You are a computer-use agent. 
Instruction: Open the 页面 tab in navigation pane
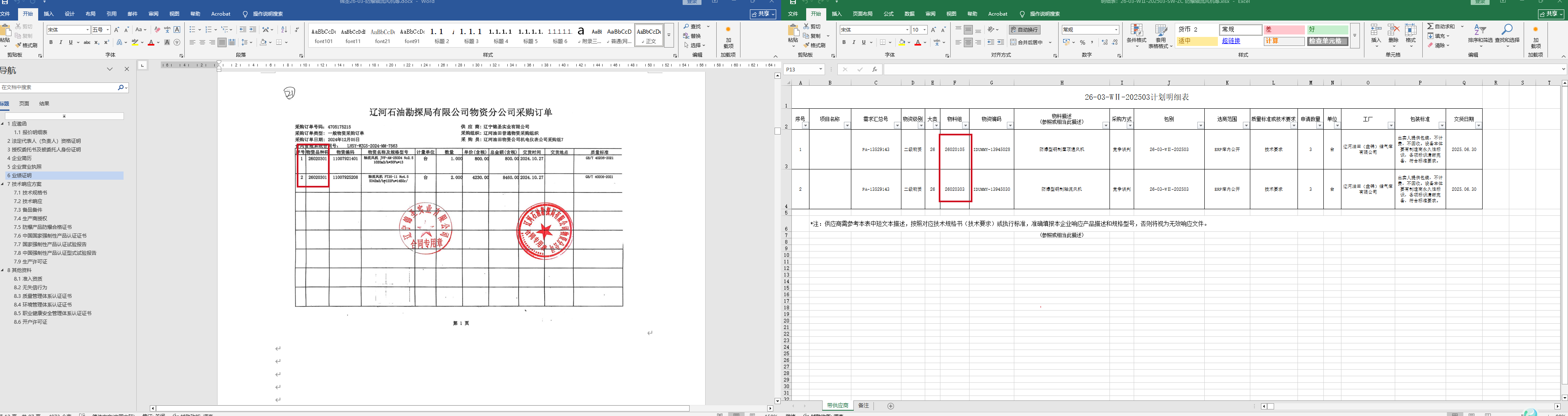tap(24, 104)
